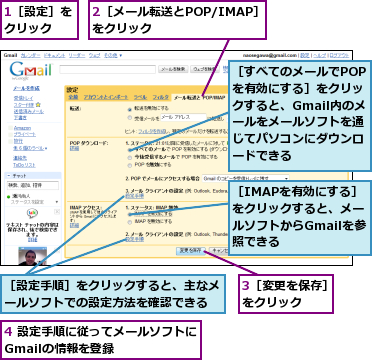The height and width of the screenshot is (360, 372).
Task: Click the ドキュメント link in top bar
Action: 55,55
